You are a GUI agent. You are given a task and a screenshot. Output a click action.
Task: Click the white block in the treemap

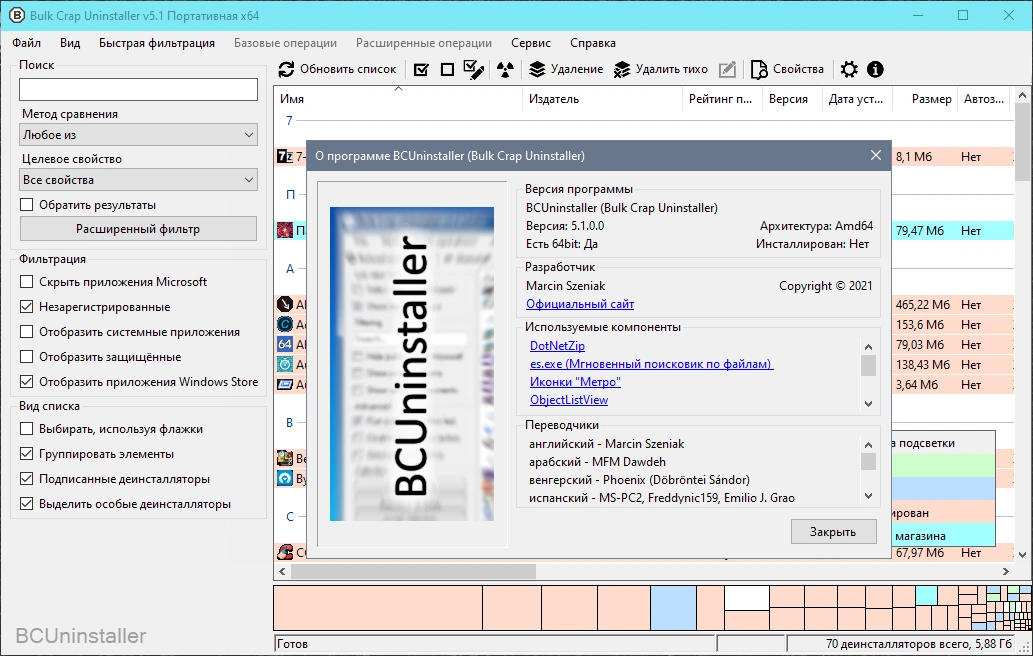click(746, 598)
